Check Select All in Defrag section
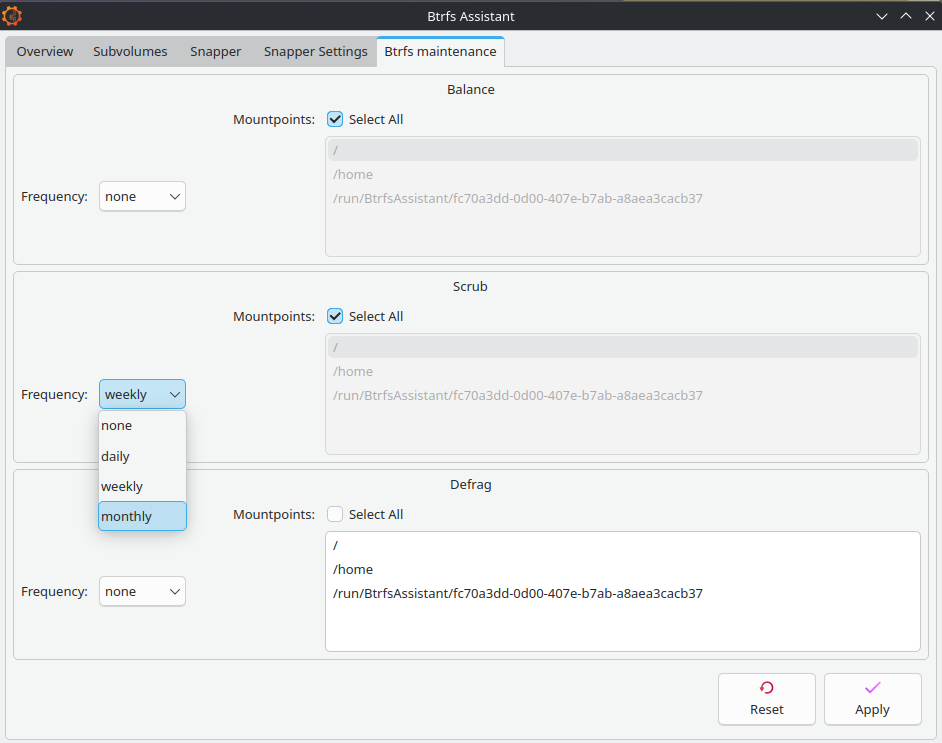Screen dimensions: 942x743 coord(335,515)
